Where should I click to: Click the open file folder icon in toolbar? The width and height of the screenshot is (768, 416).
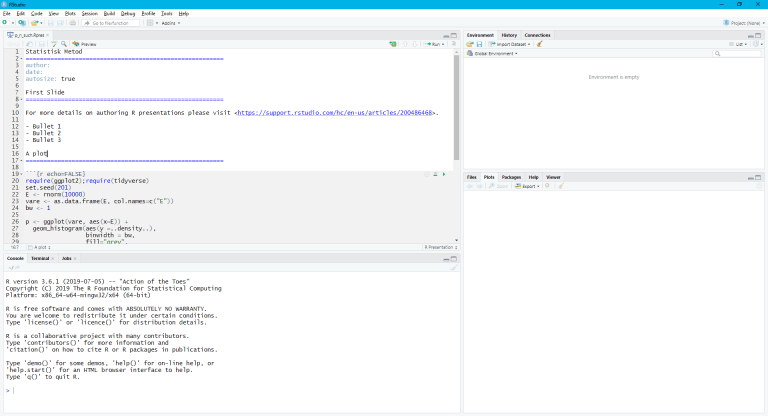coord(35,22)
